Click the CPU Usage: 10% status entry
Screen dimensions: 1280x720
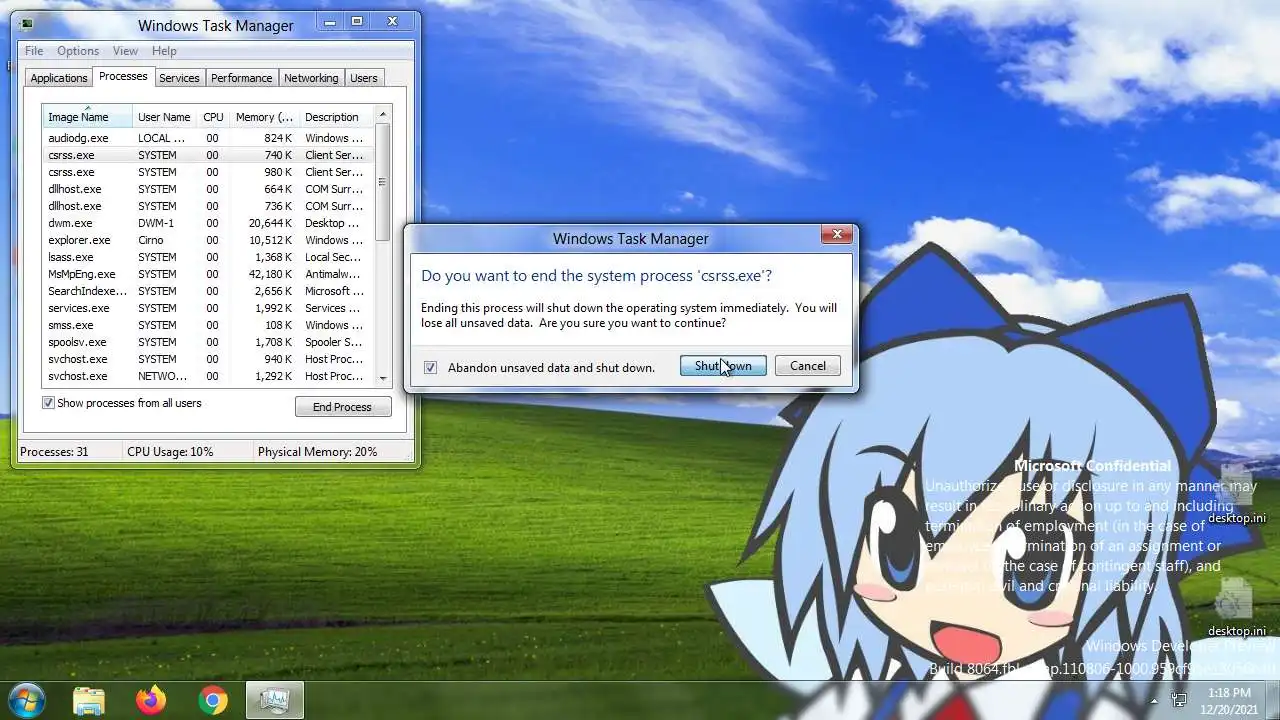[x=170, y=452]
